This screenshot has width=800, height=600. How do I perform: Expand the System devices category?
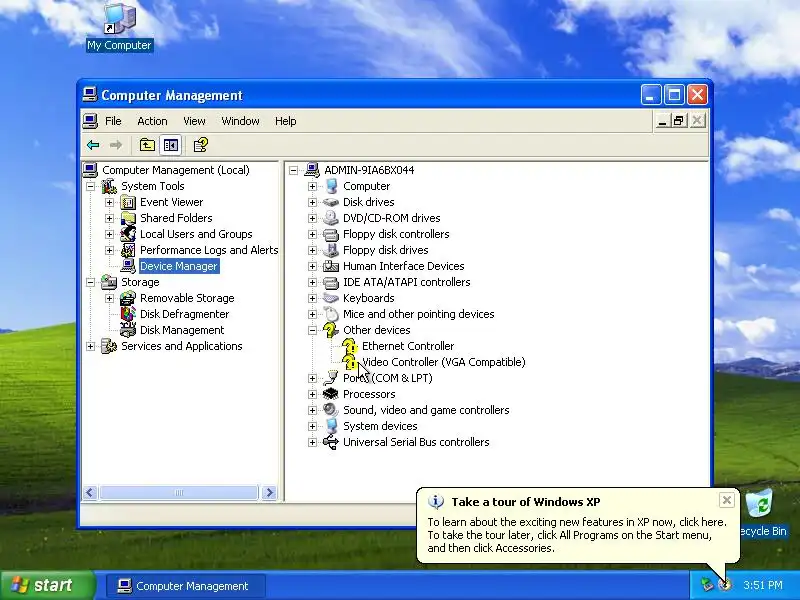tap(312, 427)
